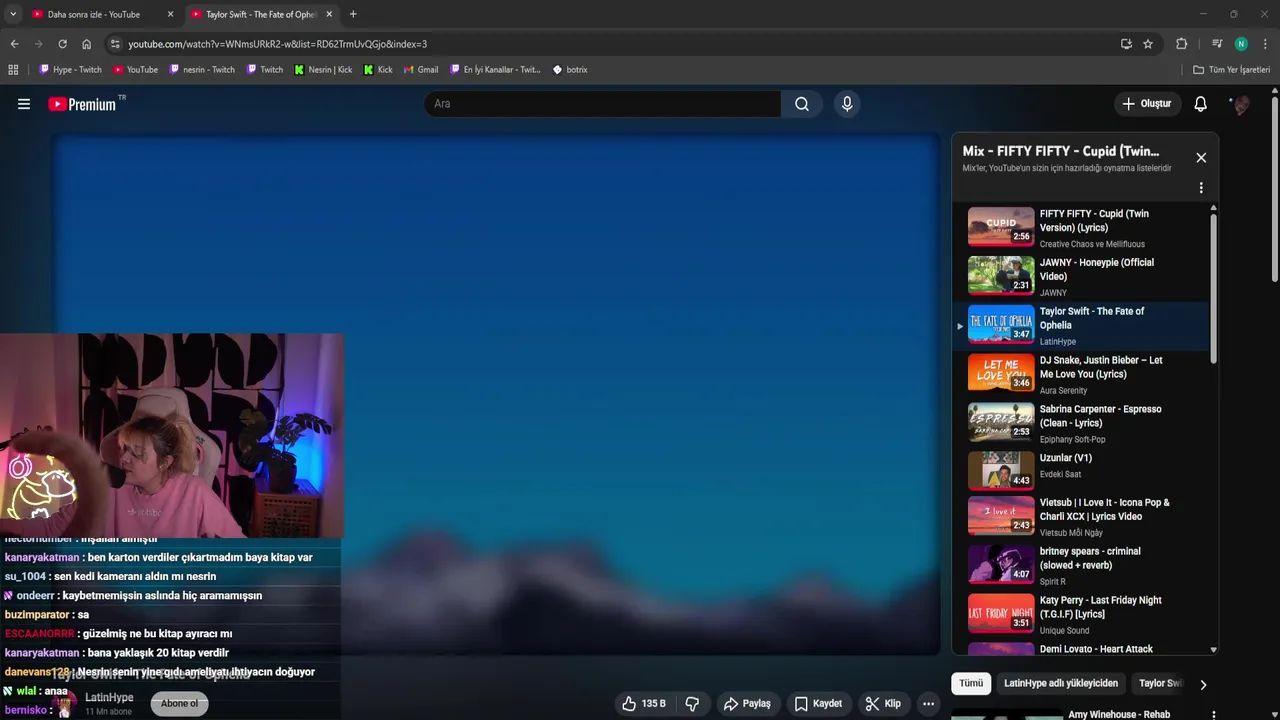Viewport: 1280px width, 720px height.
Task: Open Tüm Yer İşaretleri folder
Action: pyautogui.click(x=1231, y=70)
